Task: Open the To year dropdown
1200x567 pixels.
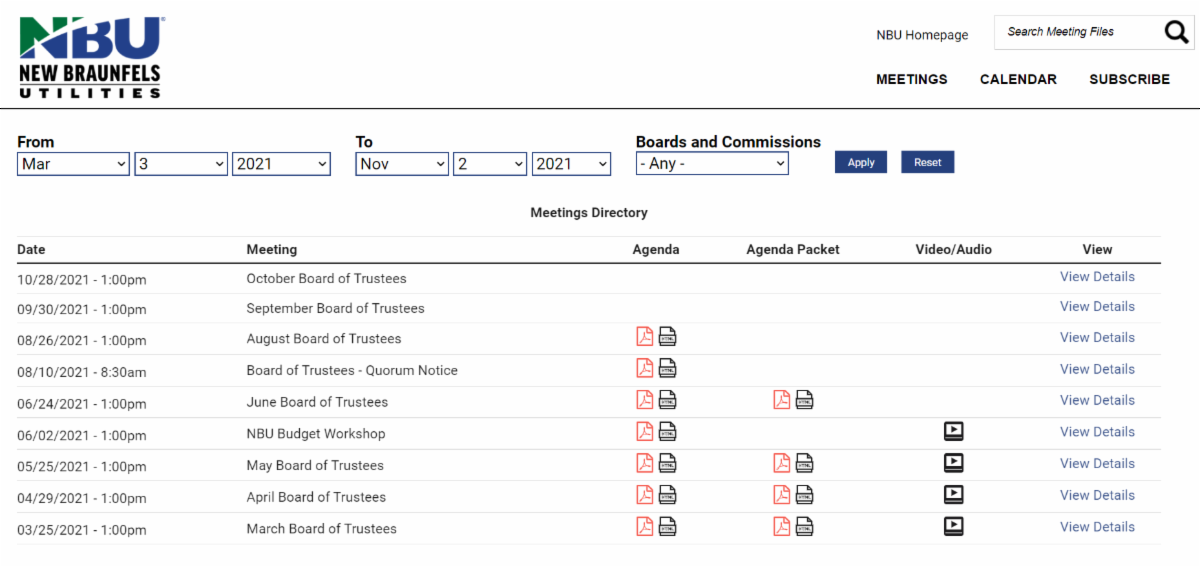Action: (x=571, y=164)
